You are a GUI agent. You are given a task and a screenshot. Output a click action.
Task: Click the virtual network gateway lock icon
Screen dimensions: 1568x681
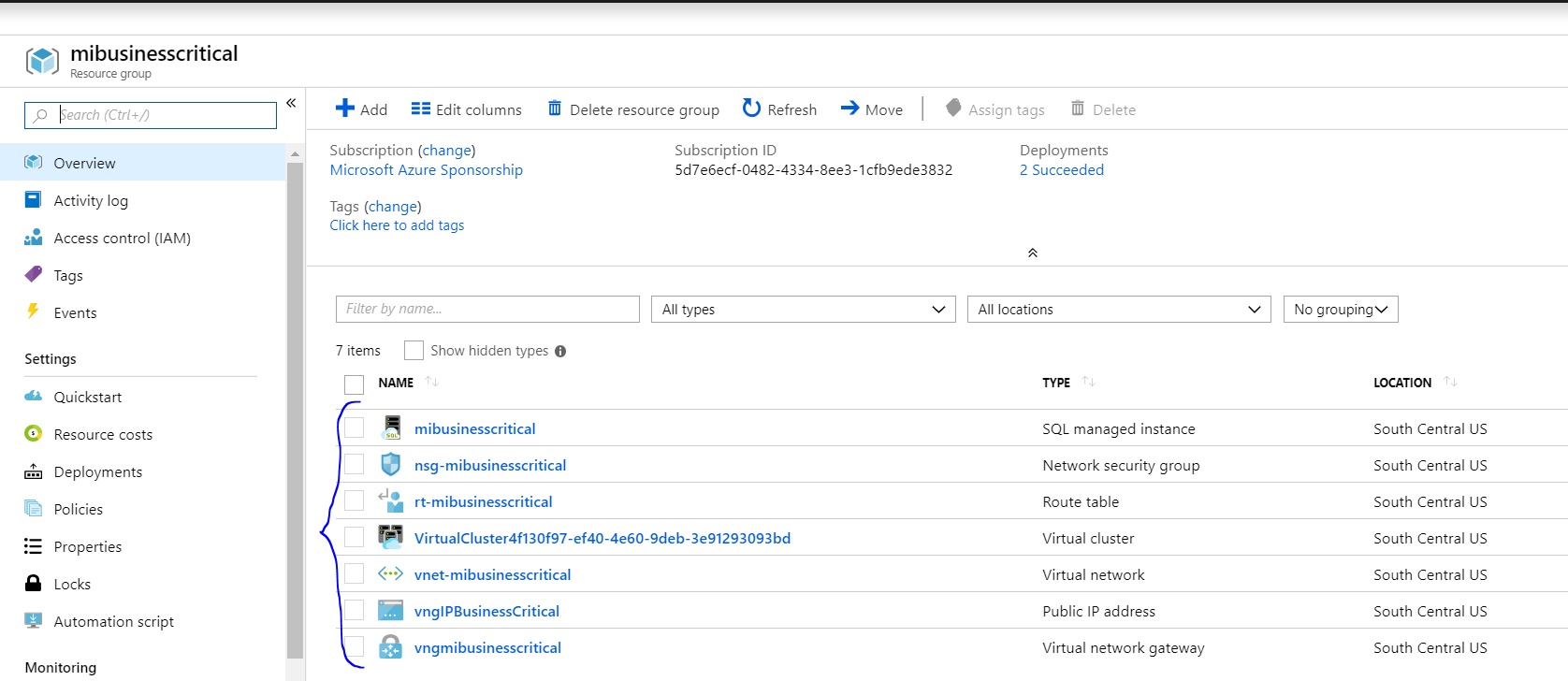(x=391, y=647)
